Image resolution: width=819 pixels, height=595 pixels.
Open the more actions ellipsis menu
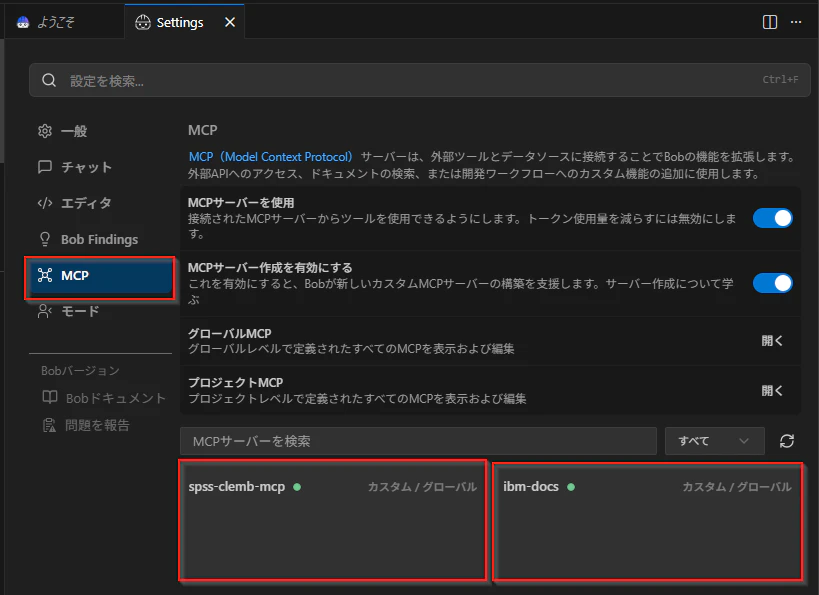point(795,22)
